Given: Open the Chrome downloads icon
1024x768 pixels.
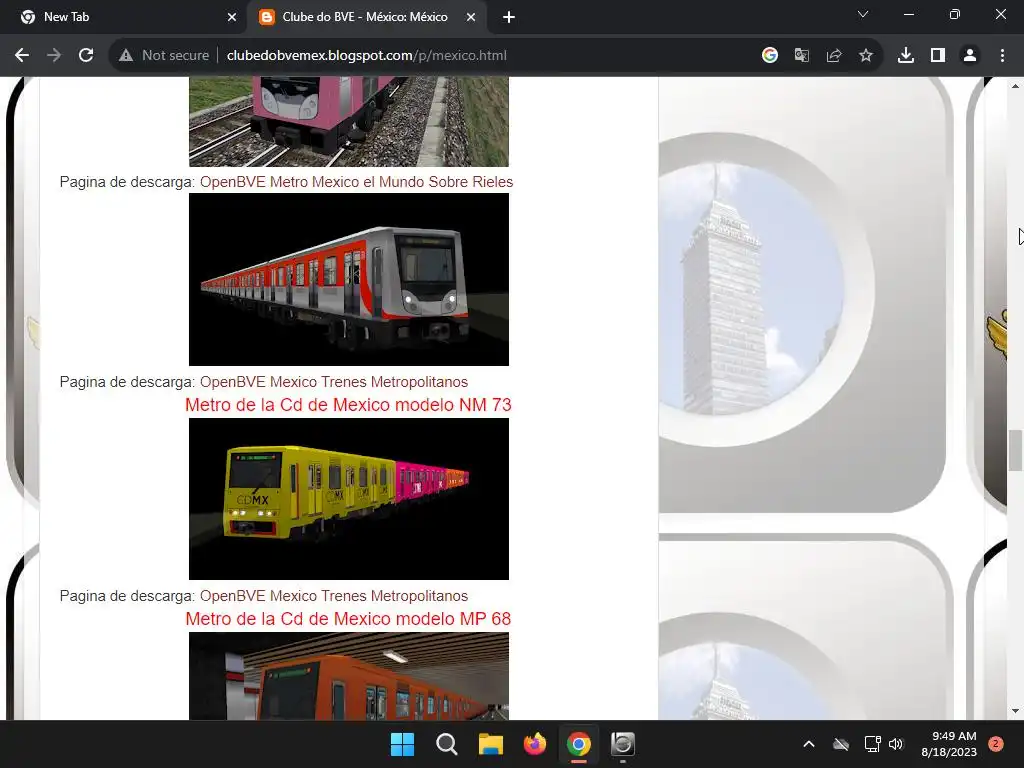Looking at the screenshot, I should (x=906, y=56).
